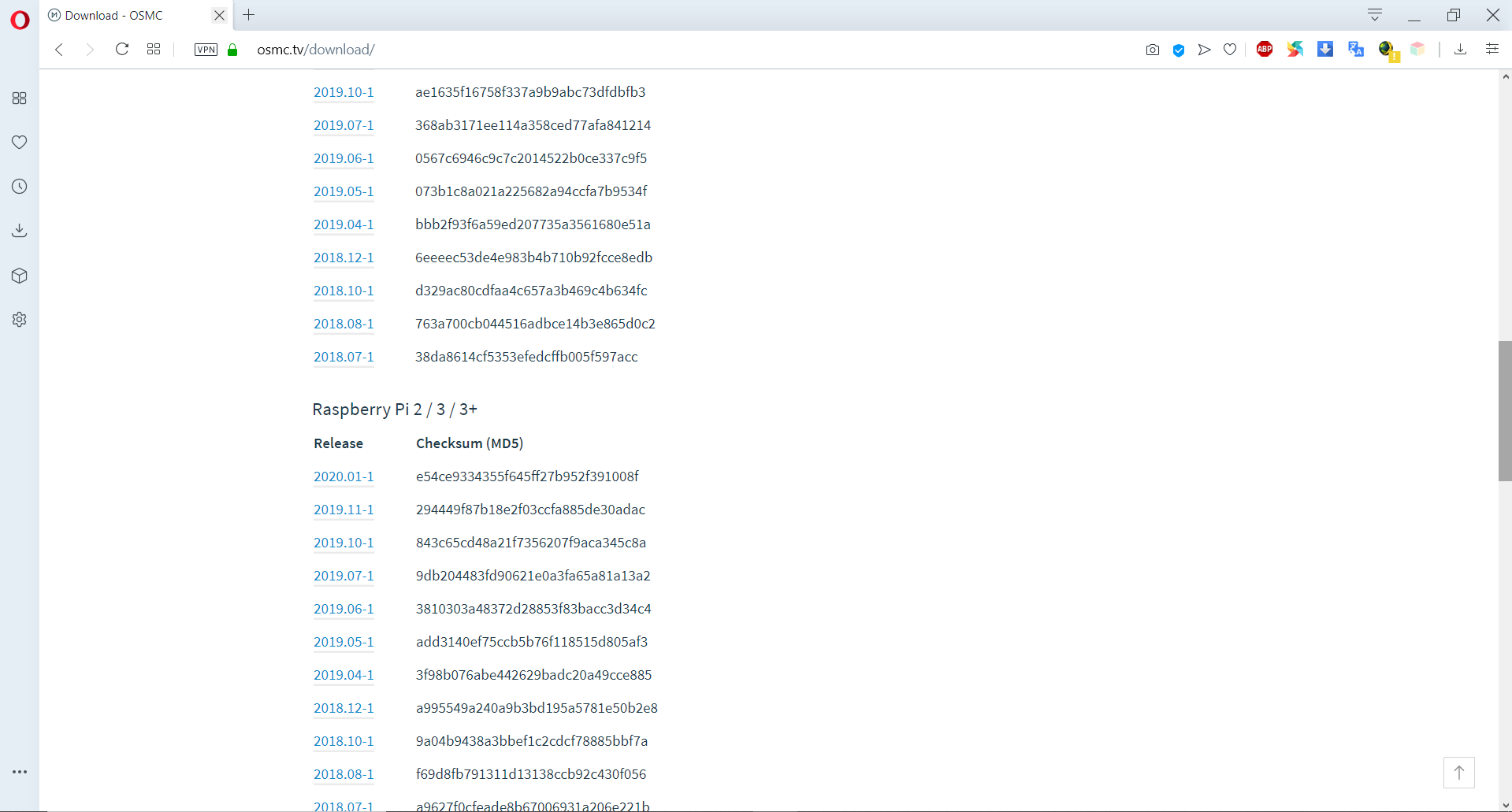Click checksum e54ce9334355f645ff27b952f391008f
The height and width of the screenshot is (812, 1512).
tap(527, 476)
